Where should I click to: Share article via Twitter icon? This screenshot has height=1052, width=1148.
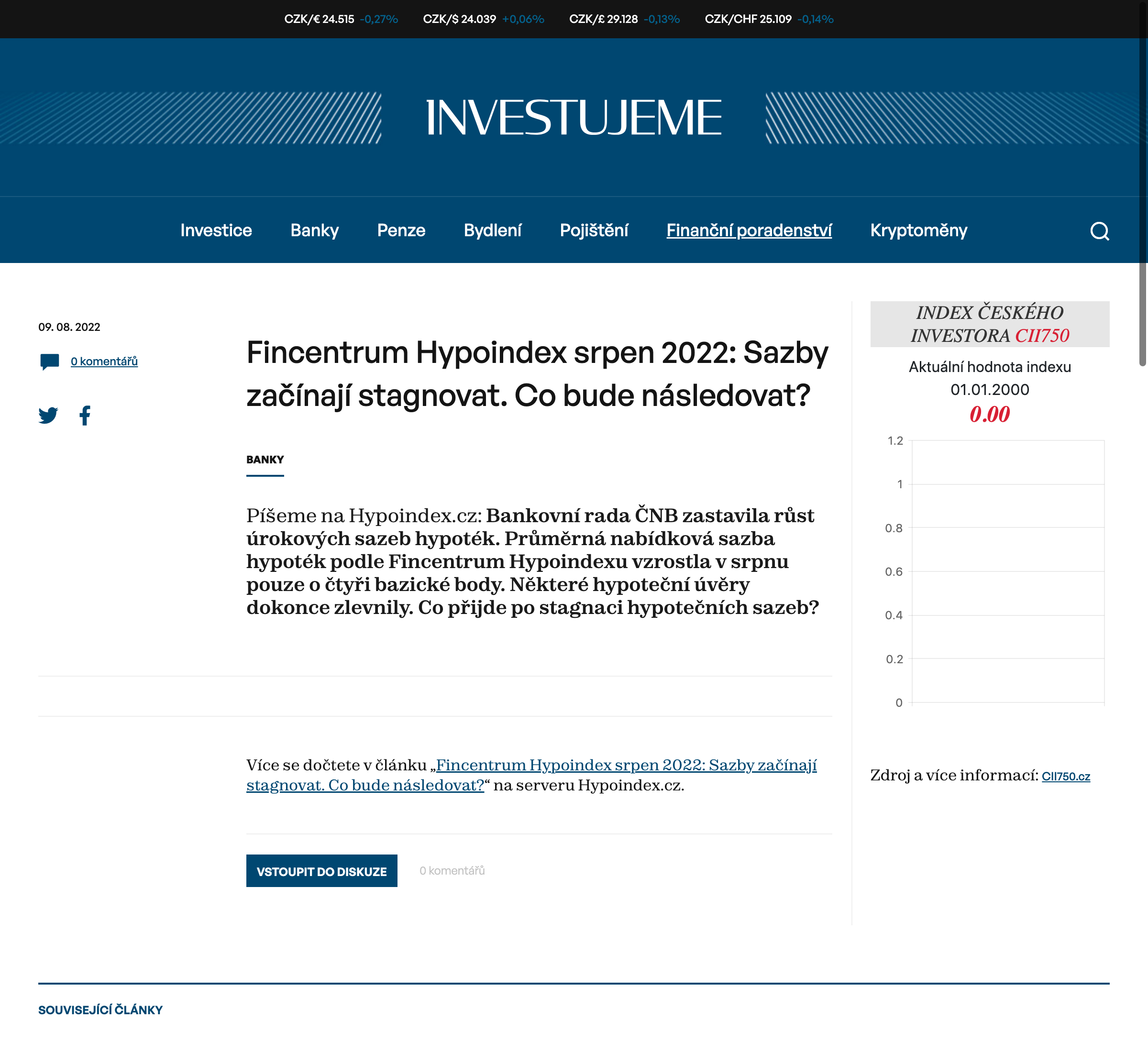pos(48,415)
